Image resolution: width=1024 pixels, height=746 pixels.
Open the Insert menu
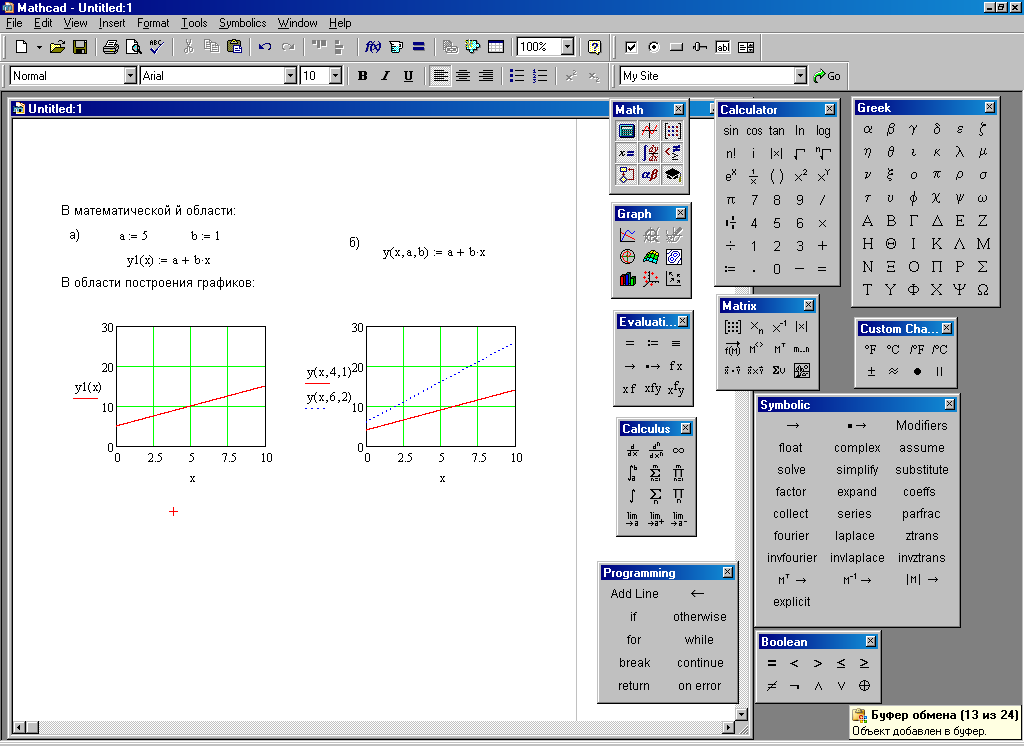pyautogui.click(x=112, y=23)
